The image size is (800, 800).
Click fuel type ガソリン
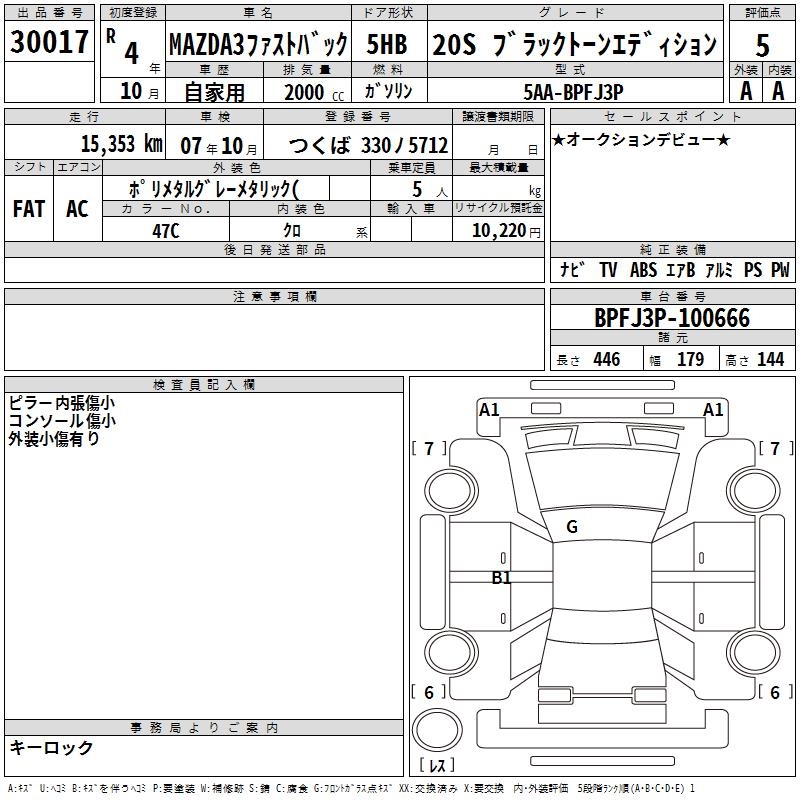coord(388,91)
